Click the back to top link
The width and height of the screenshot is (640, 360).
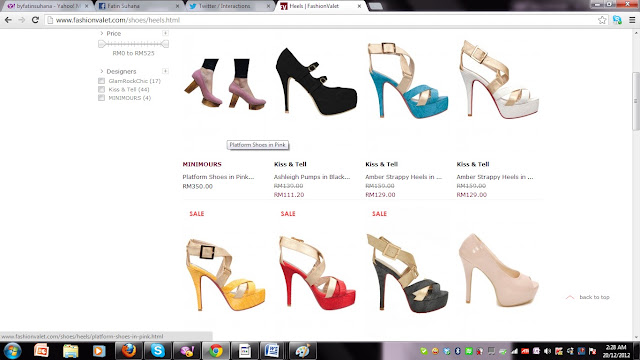coord(594,297)
